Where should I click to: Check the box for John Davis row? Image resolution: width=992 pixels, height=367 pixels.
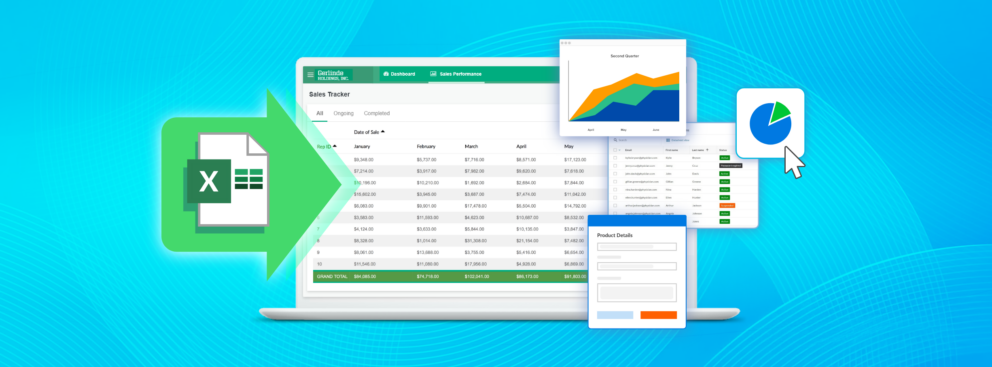click(x=615, y=173)
